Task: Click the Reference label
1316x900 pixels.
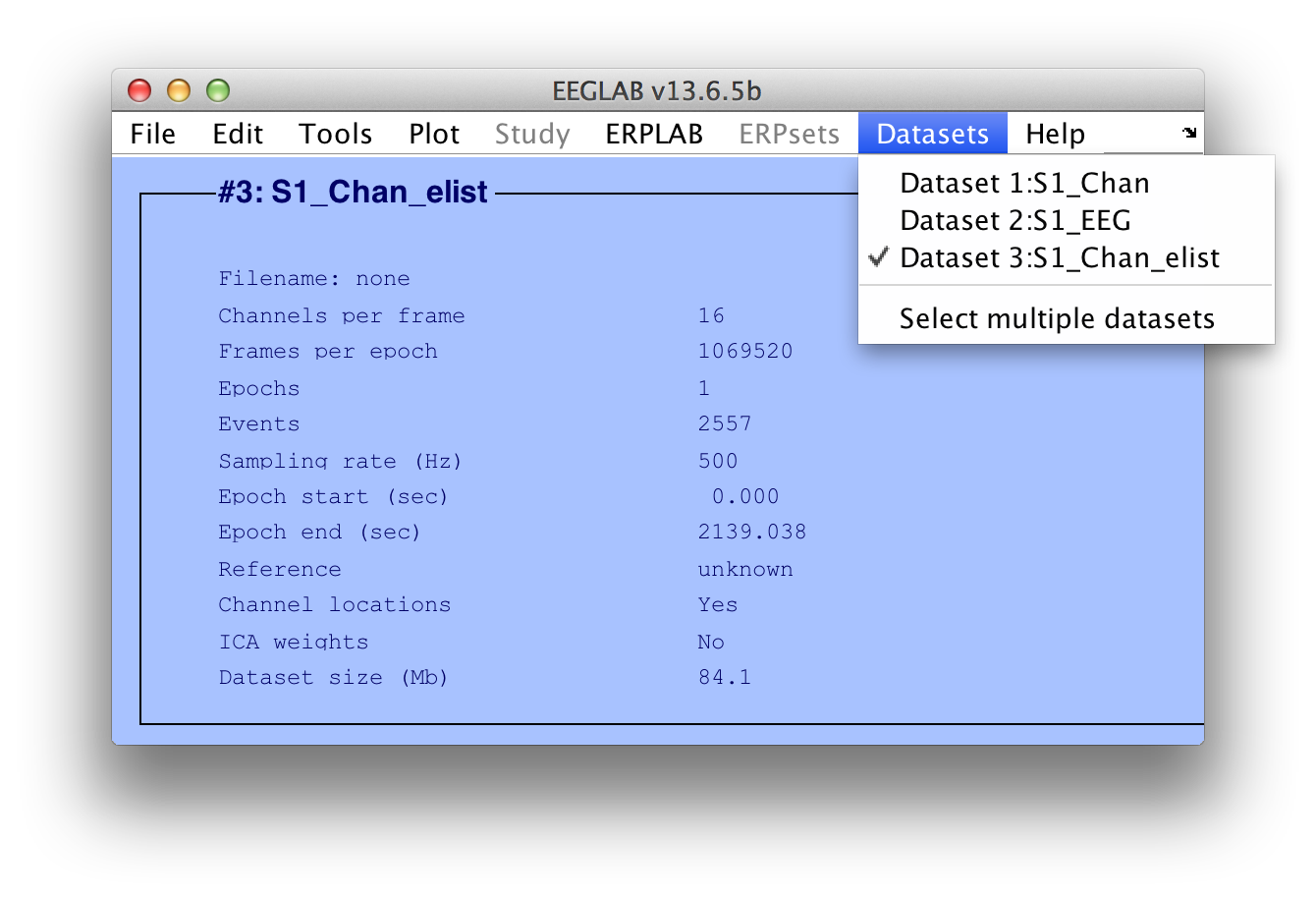Action: 280,570
